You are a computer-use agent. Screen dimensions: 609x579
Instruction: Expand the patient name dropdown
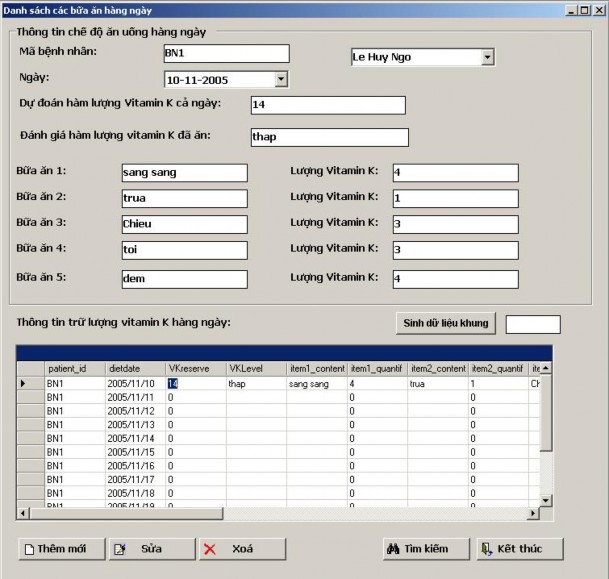click(487, 57)
